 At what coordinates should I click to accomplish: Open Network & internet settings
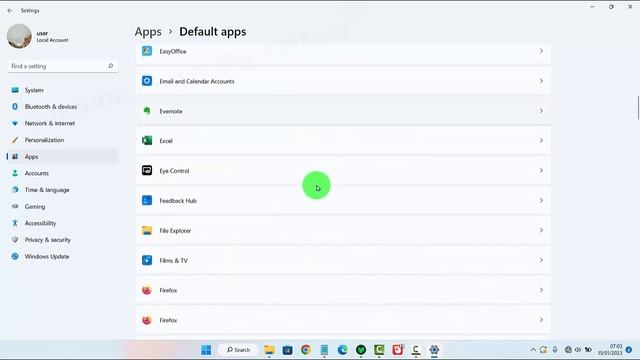pos(62,123)
